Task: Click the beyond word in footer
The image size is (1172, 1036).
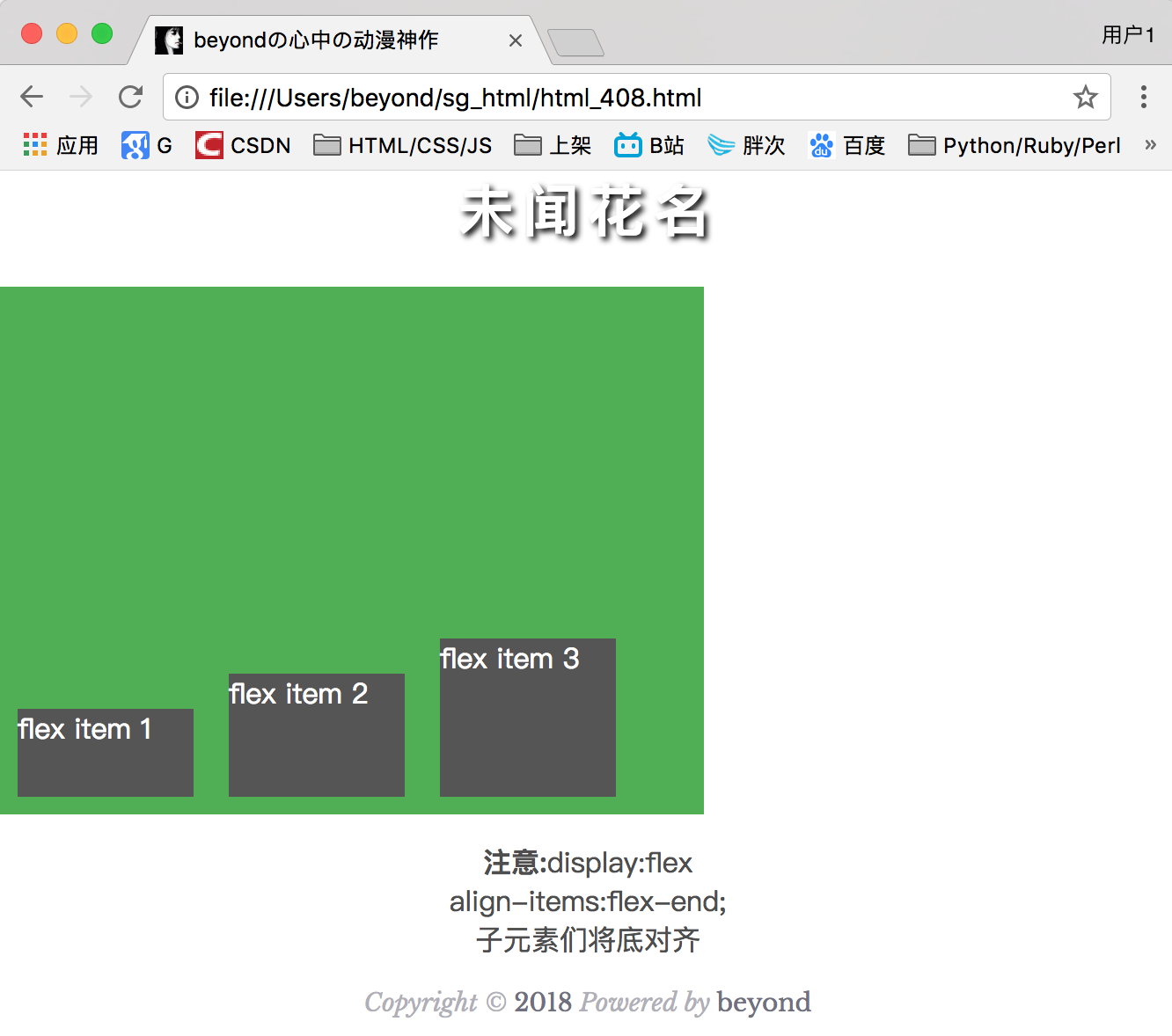Action: tap(764, 1002)
